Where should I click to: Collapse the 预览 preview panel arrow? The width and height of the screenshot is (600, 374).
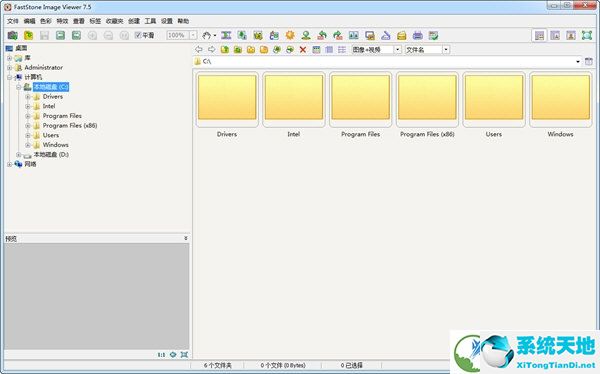point(186,238)
